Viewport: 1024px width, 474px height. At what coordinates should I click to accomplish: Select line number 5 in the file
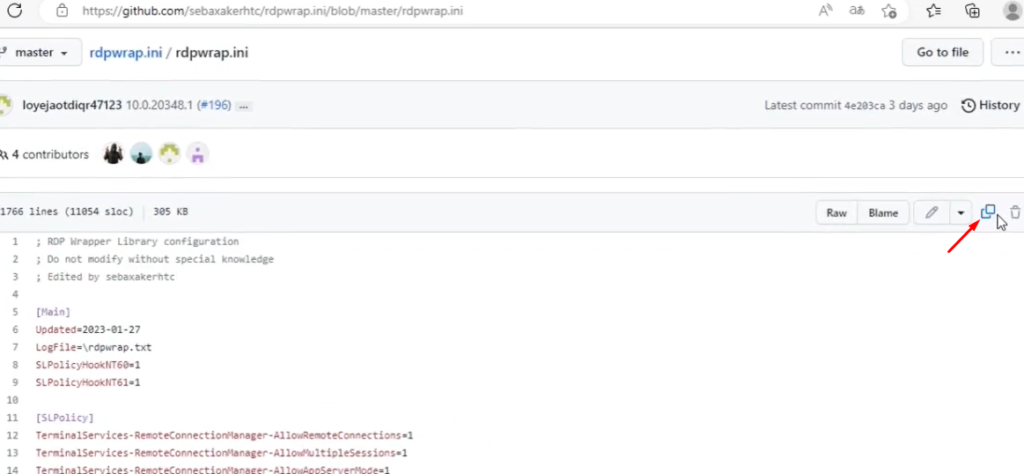click(15, 312)
